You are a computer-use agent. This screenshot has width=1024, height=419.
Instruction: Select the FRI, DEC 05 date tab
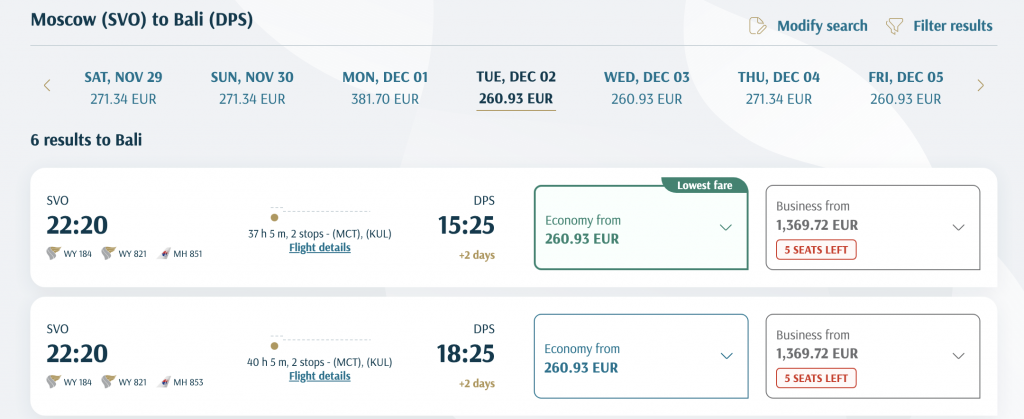pos(906,88)
